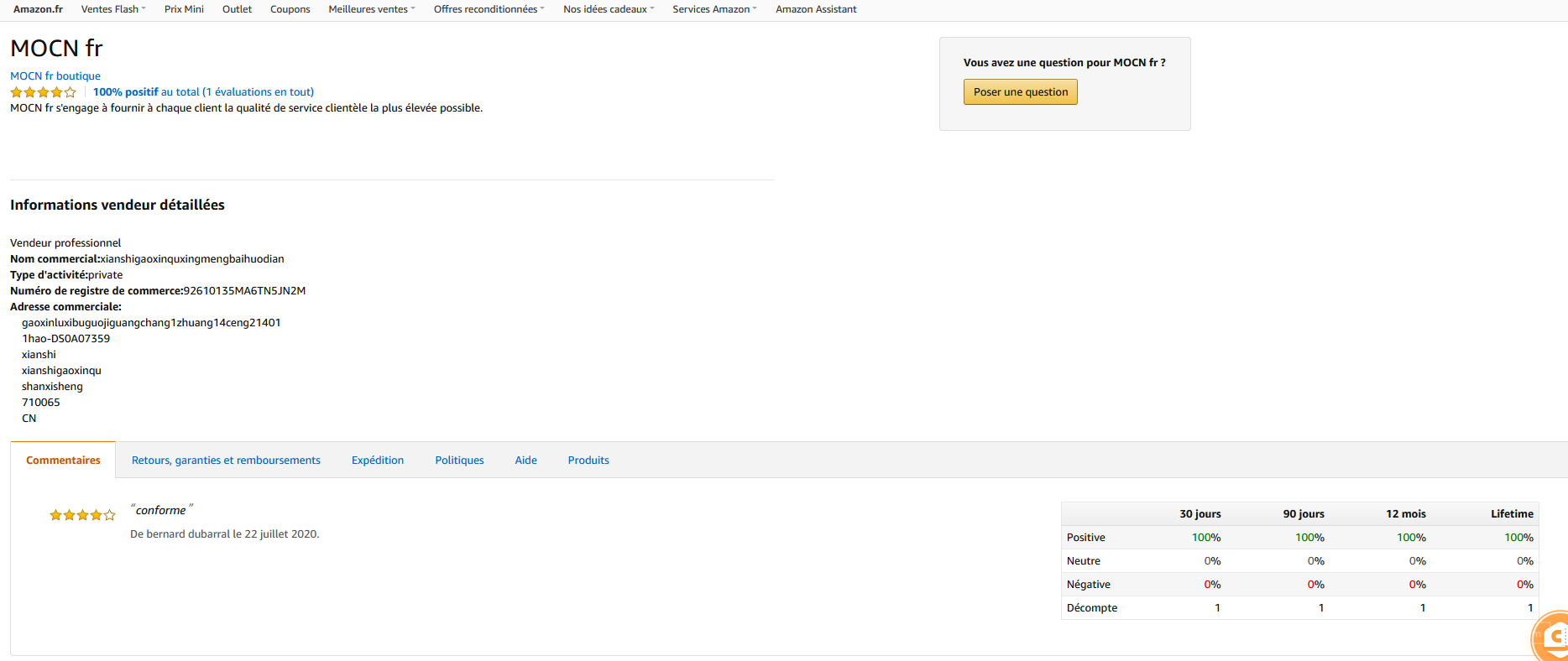Screen dimensions: 1568x661
Task: Go to Amazon.fr home link
Action: pyautogui.click(x=38, y=9)
